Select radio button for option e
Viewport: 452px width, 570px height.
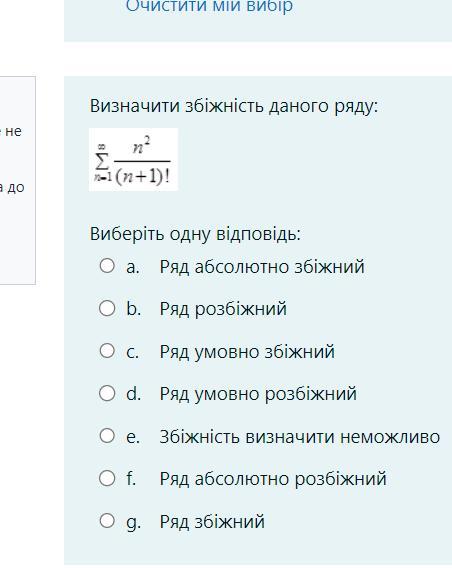[x=107, y=435]
